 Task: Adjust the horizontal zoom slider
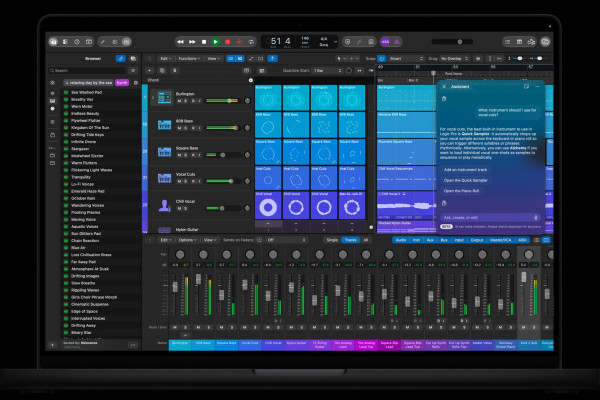(x=539, y=59)
